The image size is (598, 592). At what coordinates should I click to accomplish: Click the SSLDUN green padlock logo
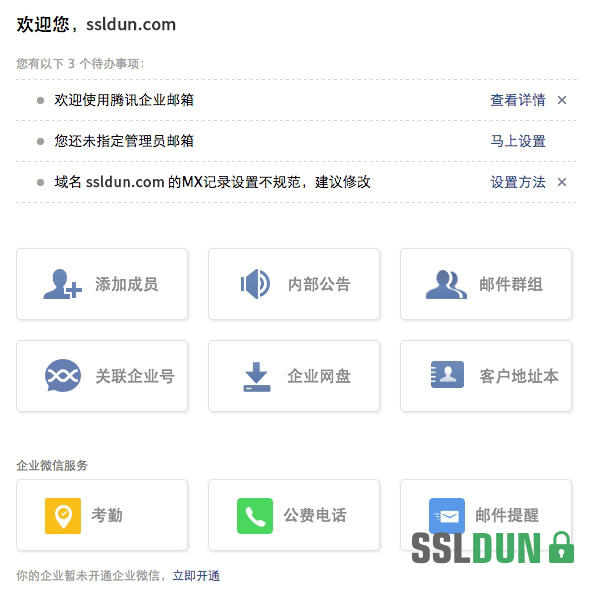[561, 547]
